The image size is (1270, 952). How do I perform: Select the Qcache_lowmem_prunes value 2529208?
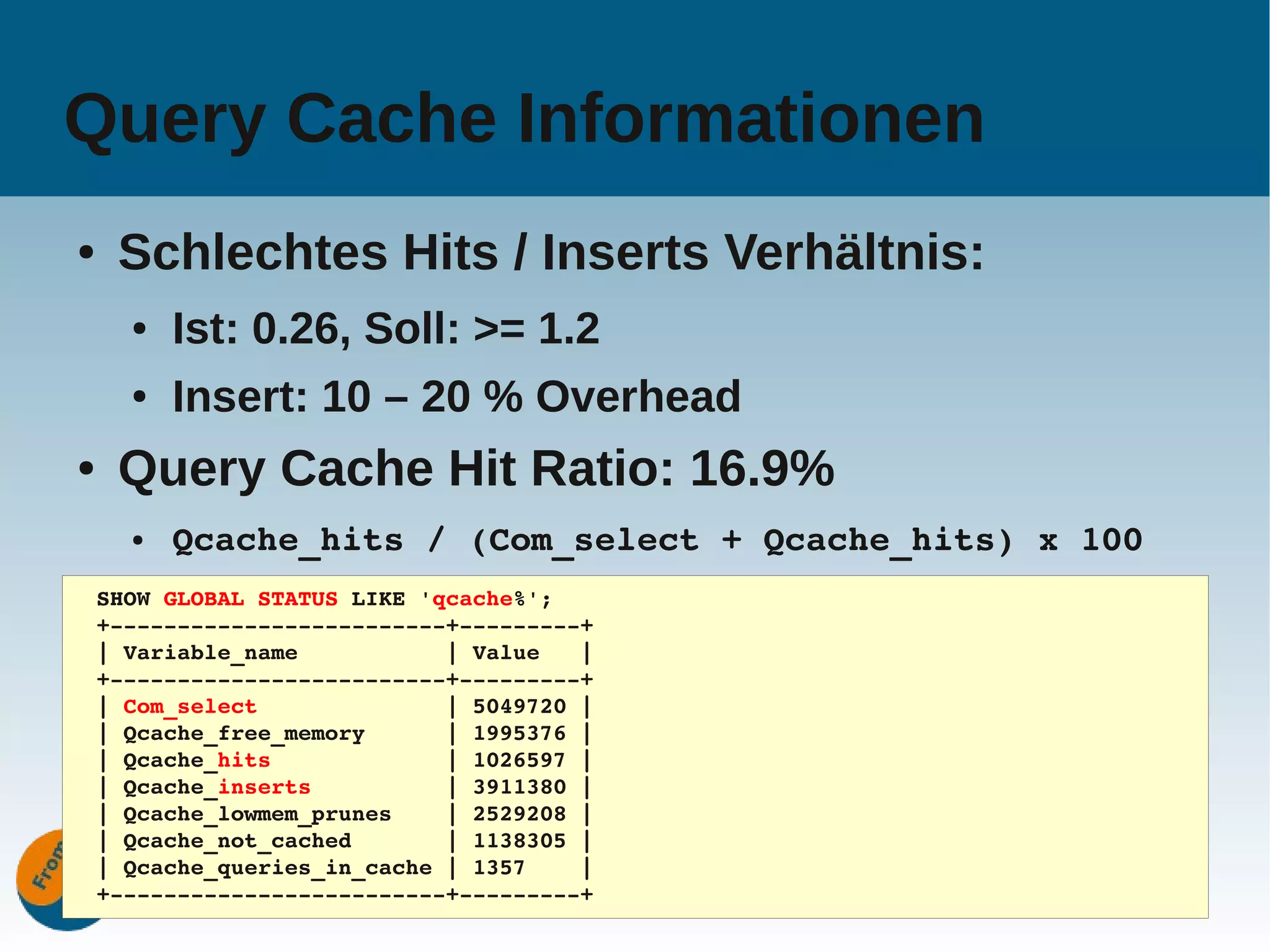coord(519,814)
